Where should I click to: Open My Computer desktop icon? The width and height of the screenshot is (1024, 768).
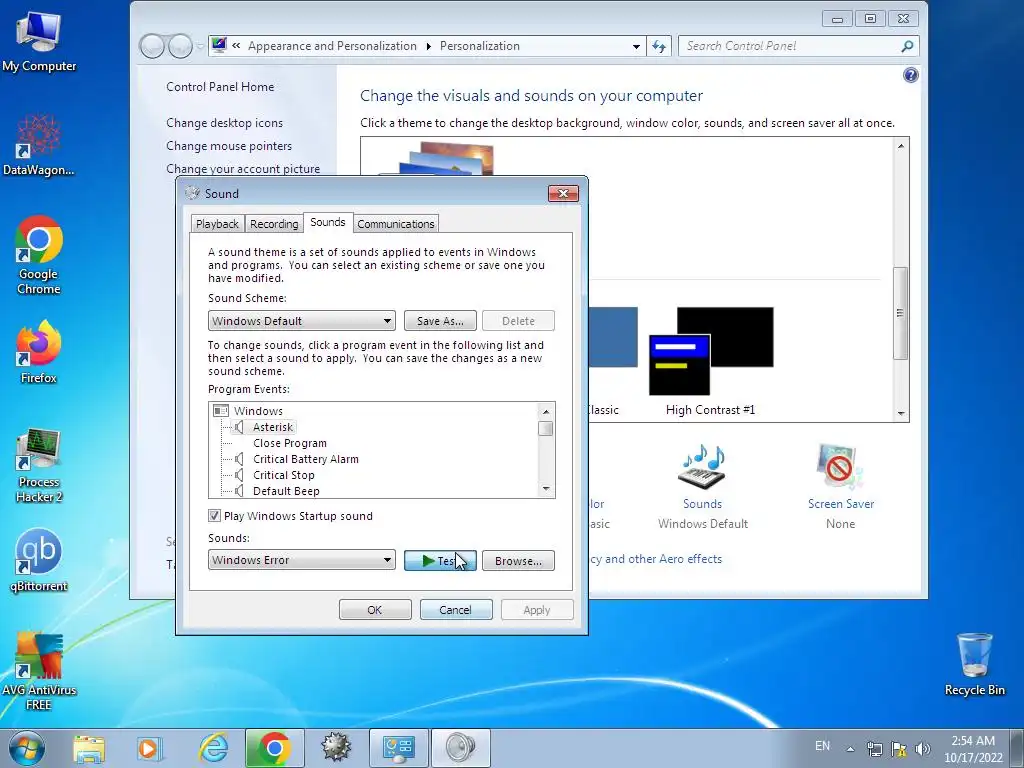coord(39,42)
